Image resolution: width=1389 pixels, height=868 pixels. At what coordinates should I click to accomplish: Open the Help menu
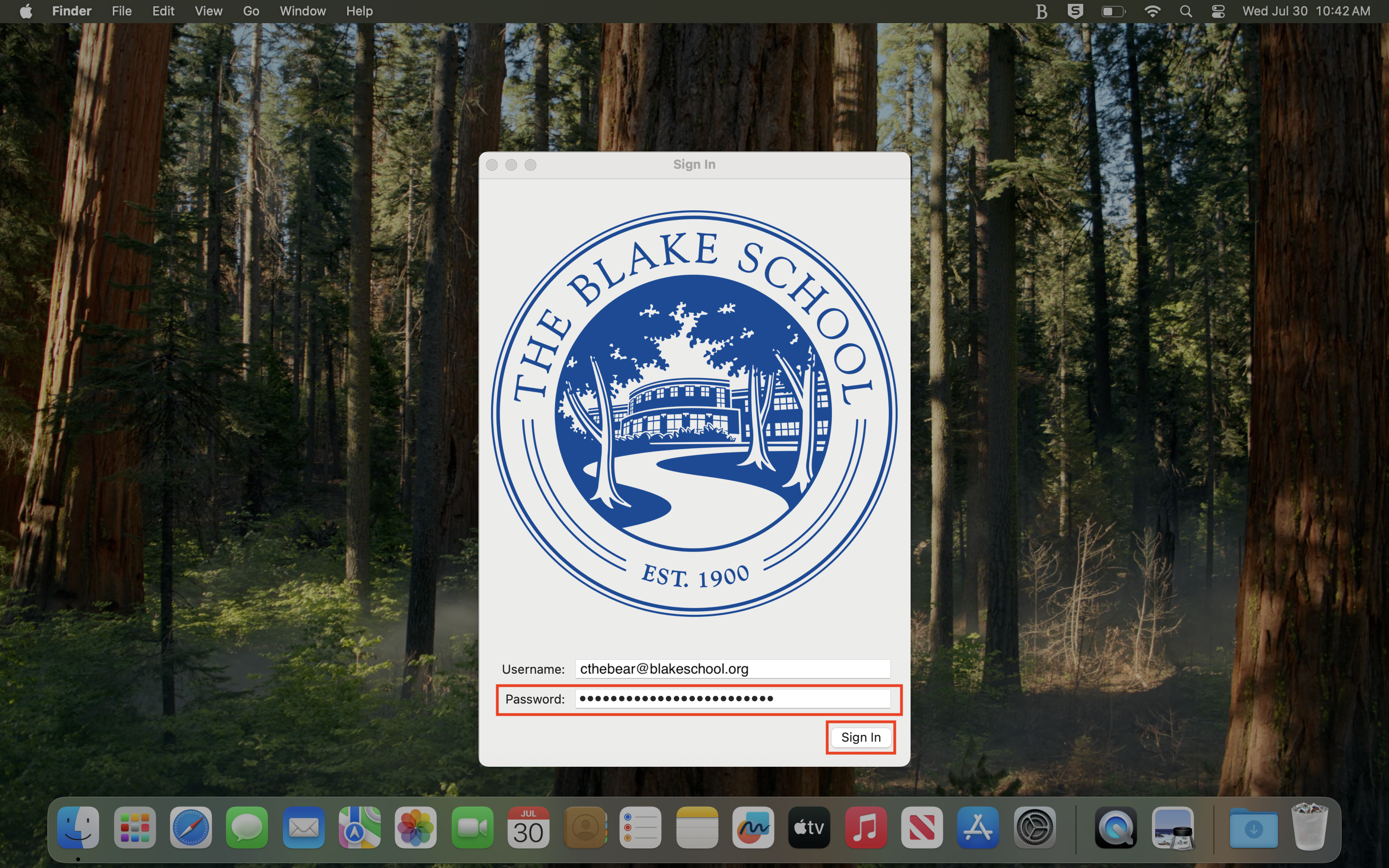[359, 11]
